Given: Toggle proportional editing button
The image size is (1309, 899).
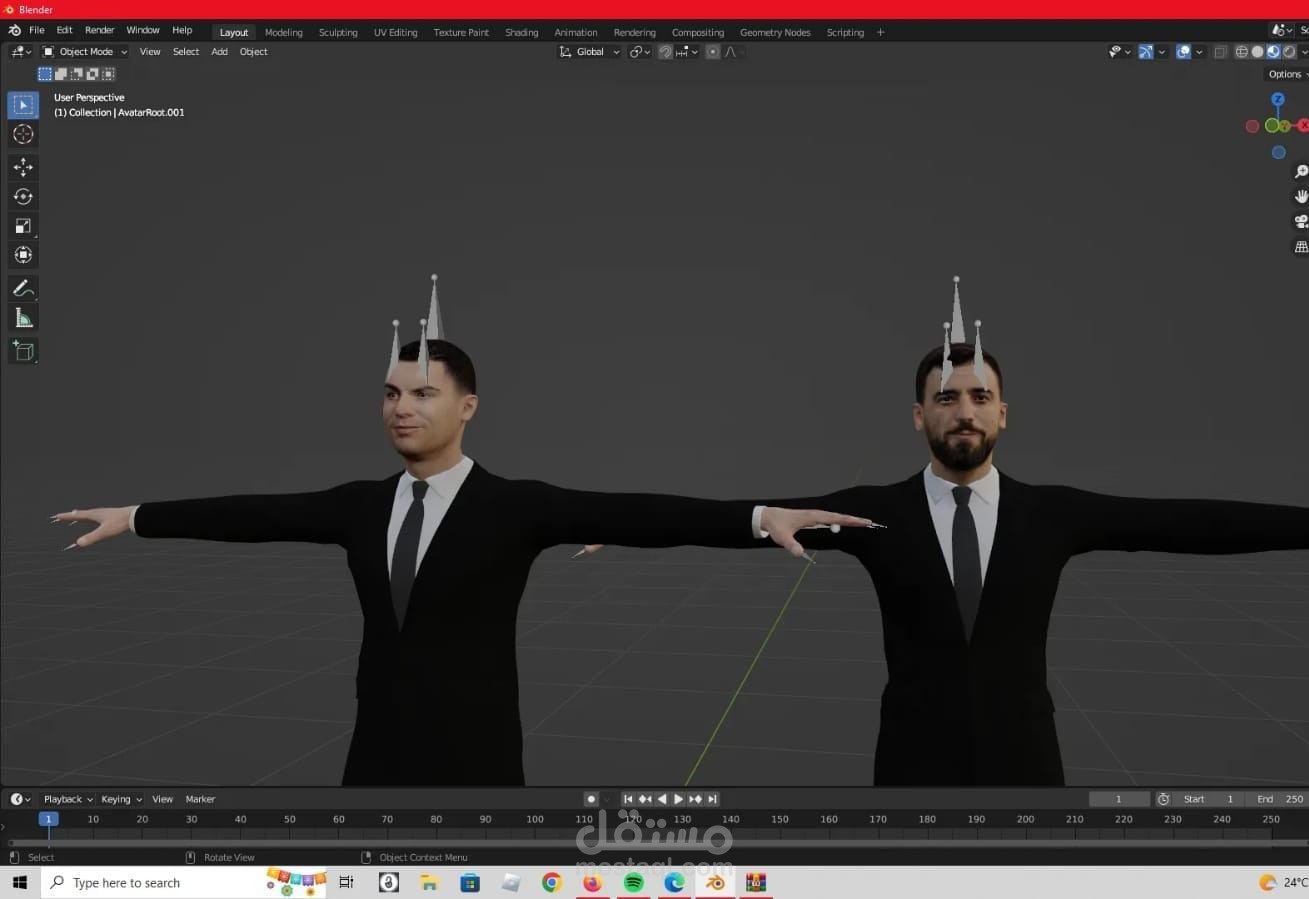Looking at the screenshot, I should pos(712,52).
